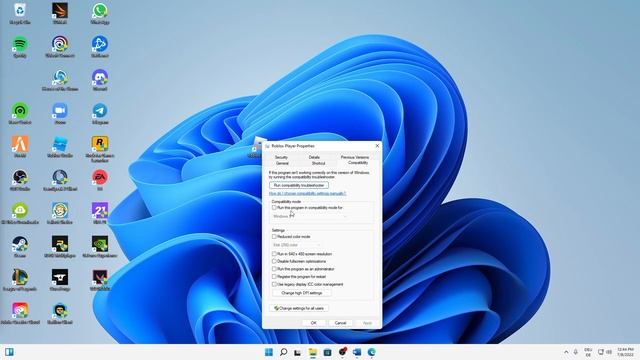
Task: Open the Windows Start menu
Action: click(x=269, y=352)
